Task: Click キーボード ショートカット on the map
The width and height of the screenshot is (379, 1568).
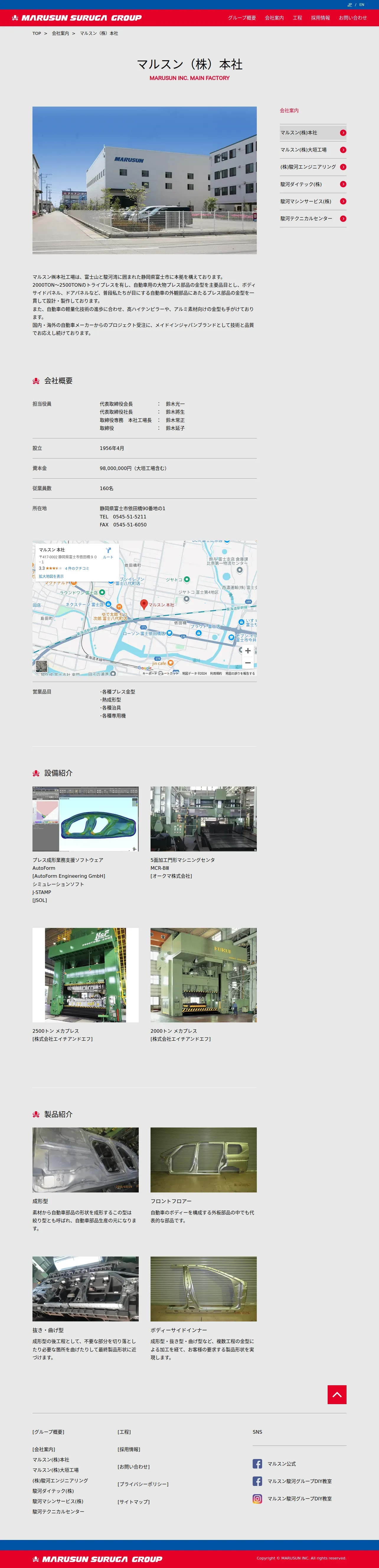Action: point(161,673)
